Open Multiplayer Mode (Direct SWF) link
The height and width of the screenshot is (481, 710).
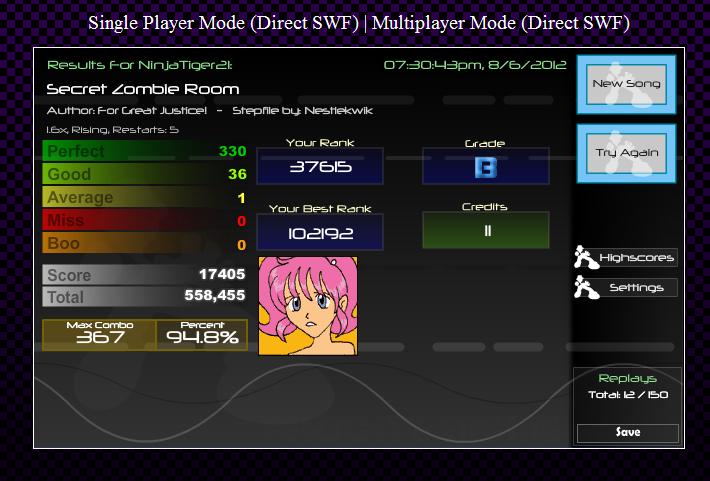500,23
